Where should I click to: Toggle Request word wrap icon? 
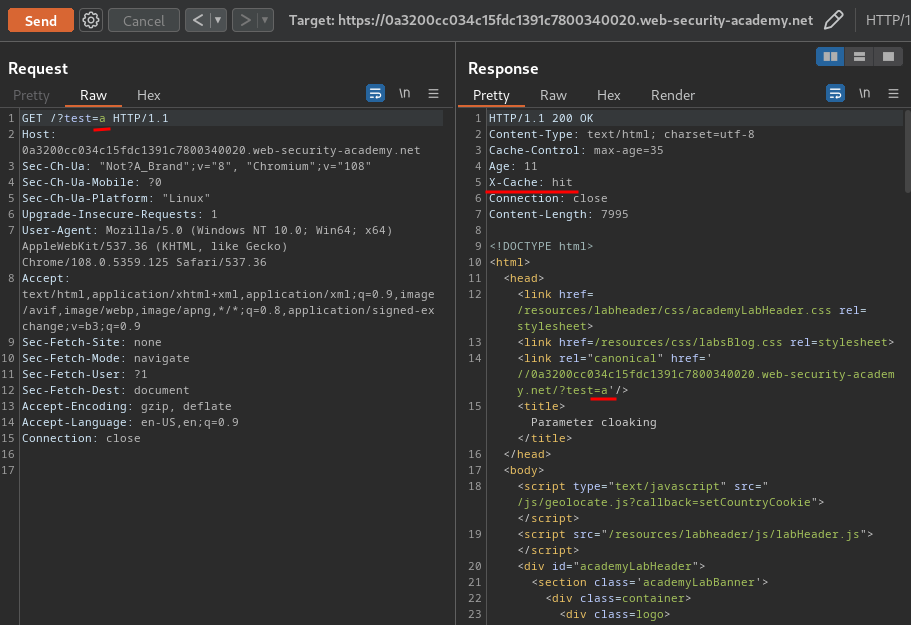[x=375, y=93]
